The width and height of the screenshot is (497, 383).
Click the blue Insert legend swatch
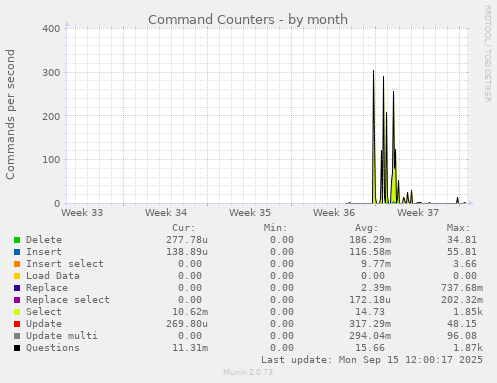17,252
